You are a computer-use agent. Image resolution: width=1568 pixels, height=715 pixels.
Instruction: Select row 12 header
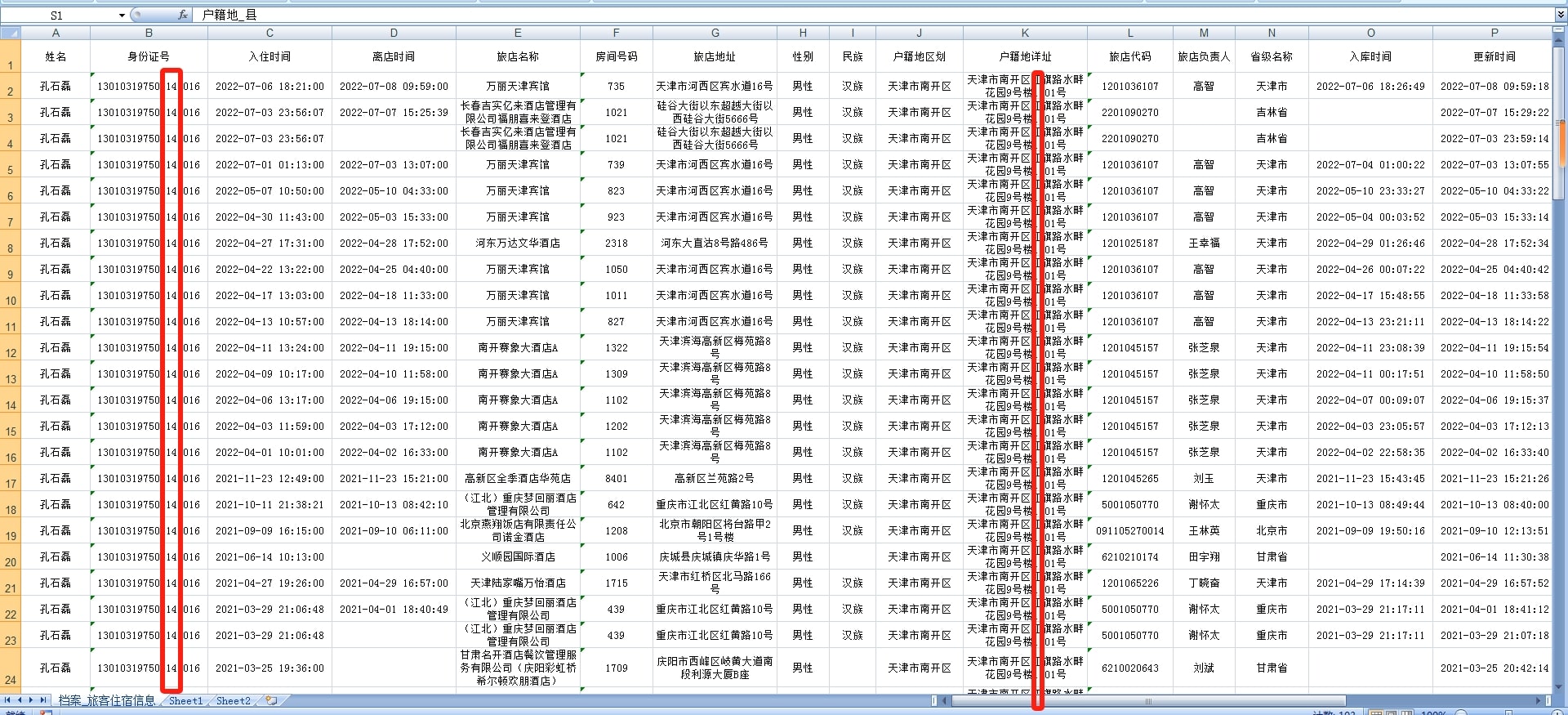(x=11, y=353)
